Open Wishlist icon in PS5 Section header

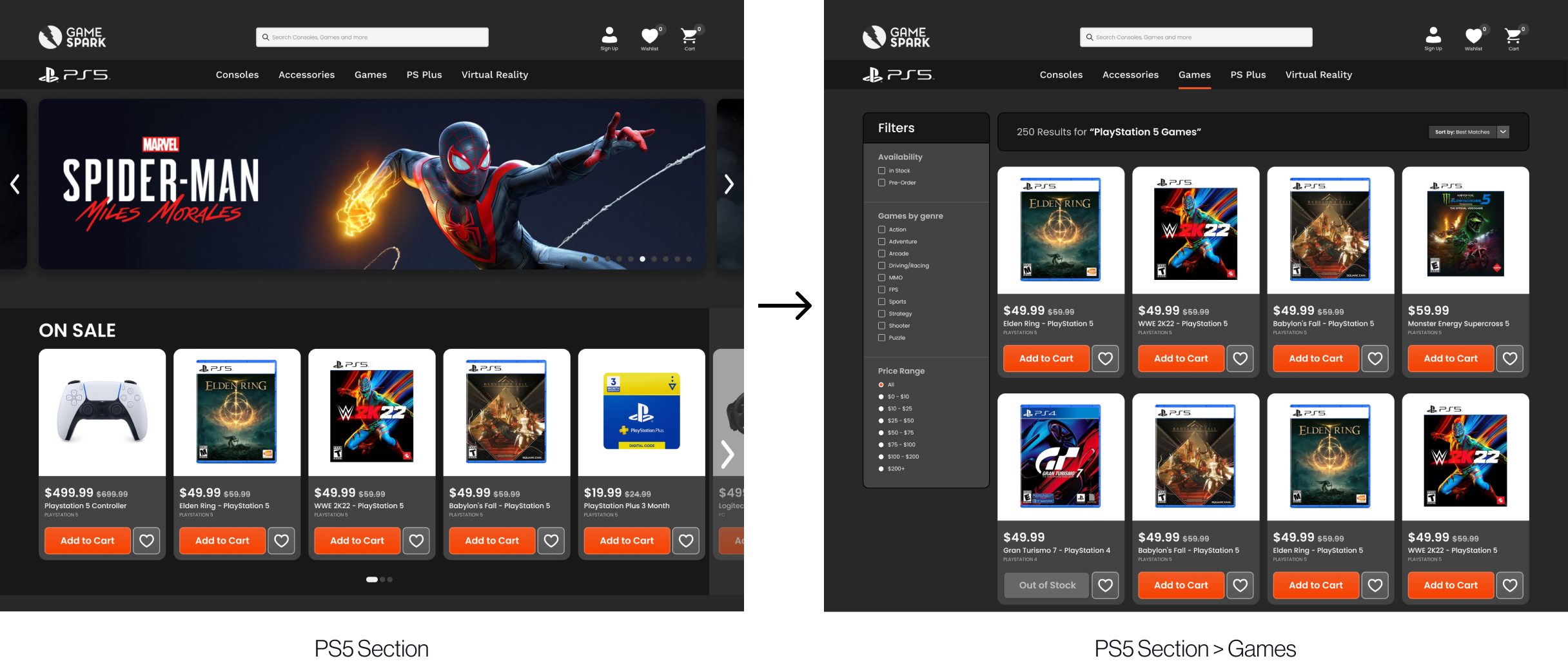pos(650,38)
